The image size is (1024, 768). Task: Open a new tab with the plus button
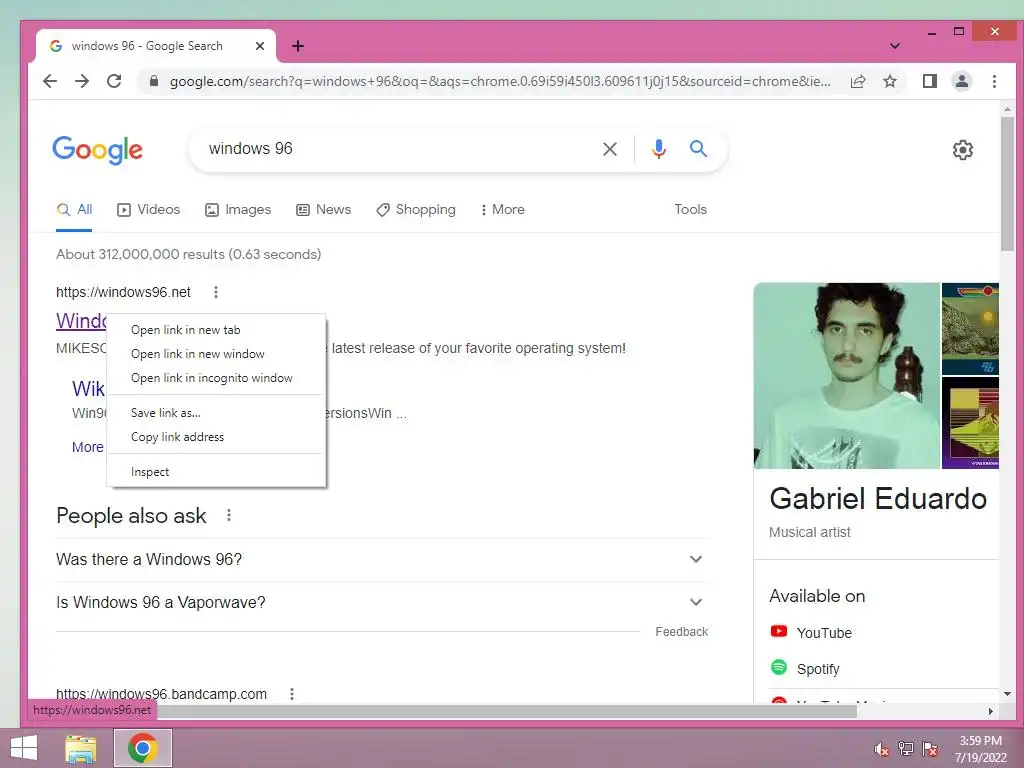click(x=298, y=46)
